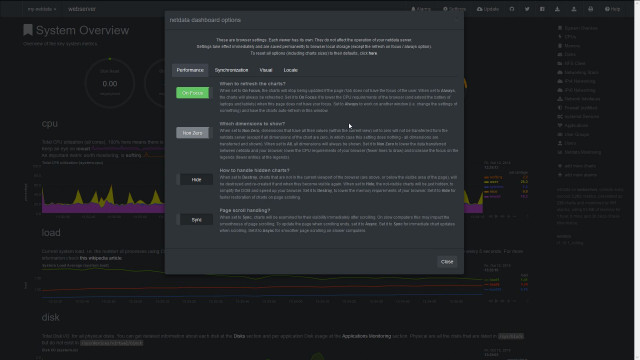Click the 'here' reset options link

(x=373, y=53)
